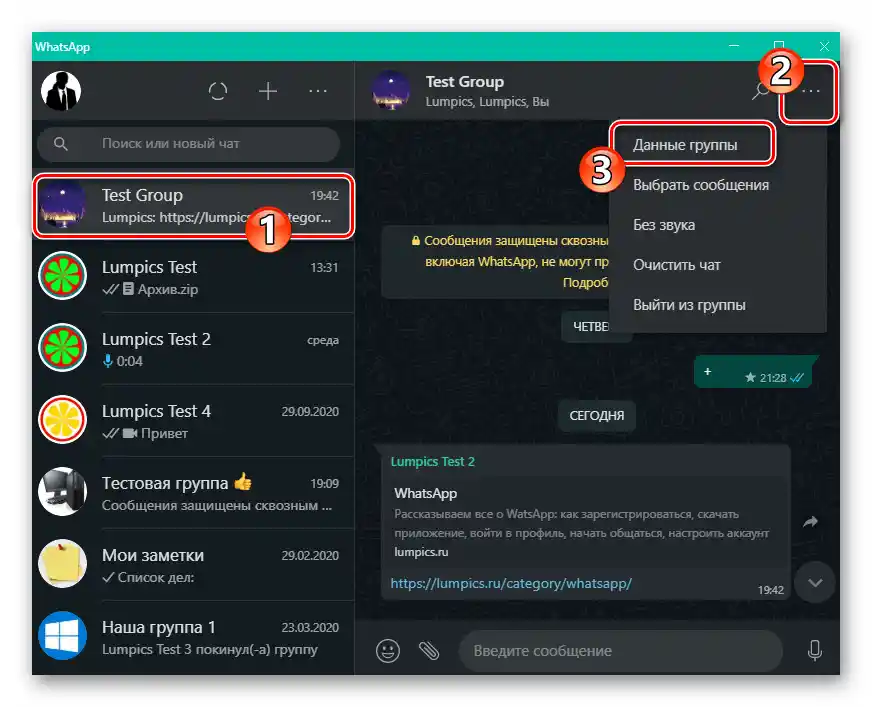The height and width of the screenshot is (707, 872).
Task: Click the Lumpics Test 2 sender name
Action: pos(433,462)
